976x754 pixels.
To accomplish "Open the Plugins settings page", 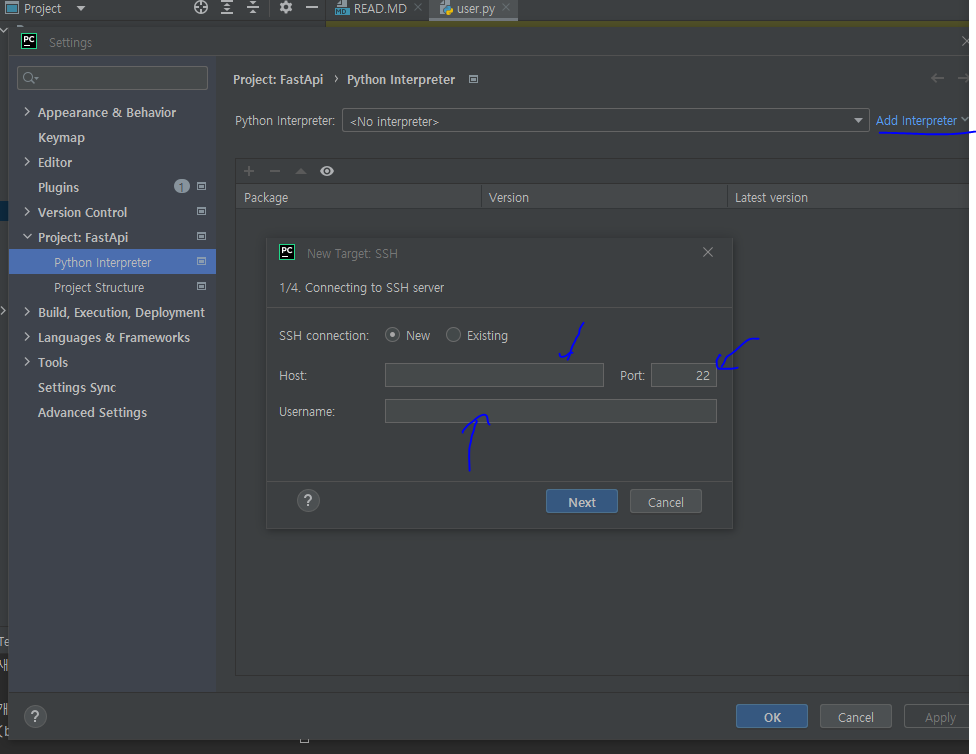I will (59, 187).
